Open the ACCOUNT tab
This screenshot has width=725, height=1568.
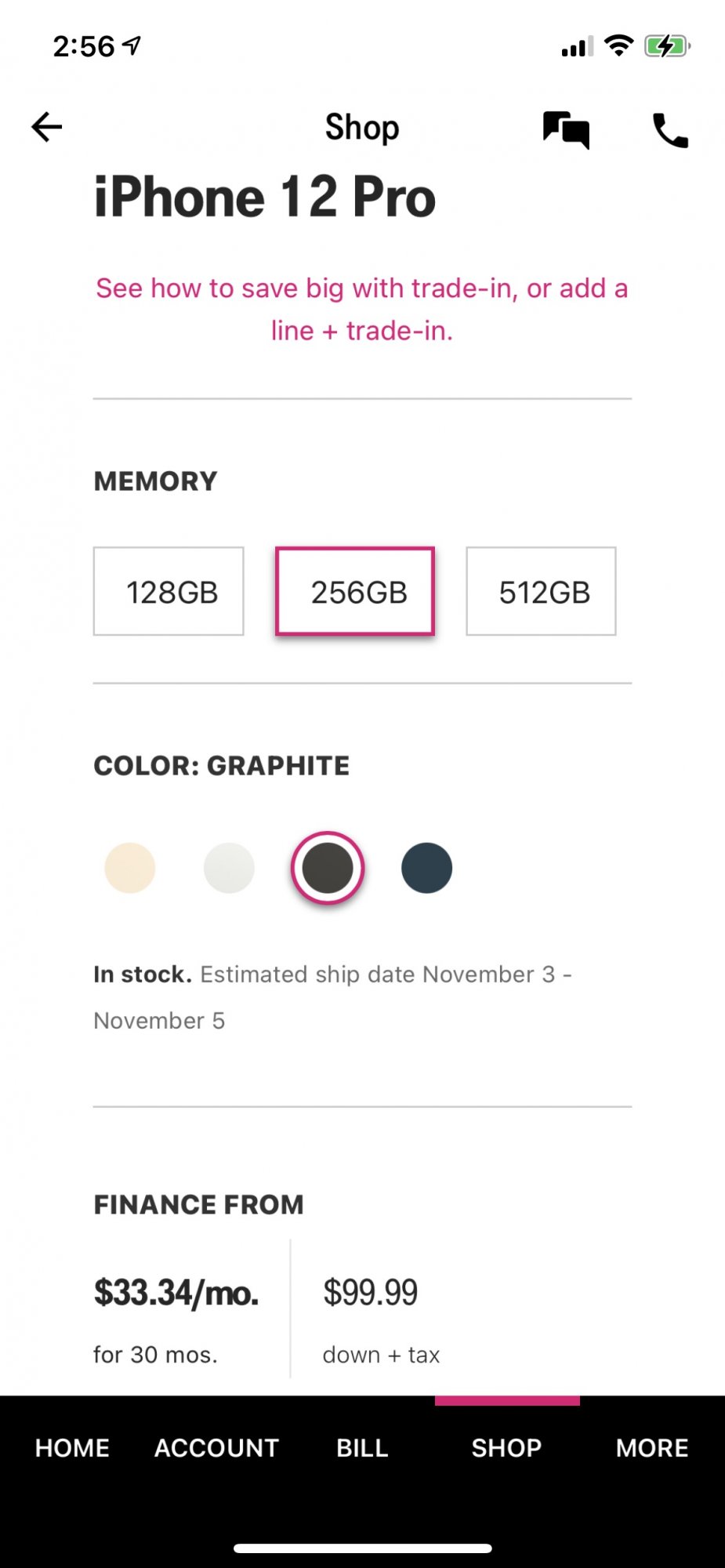coord(217,1447)
